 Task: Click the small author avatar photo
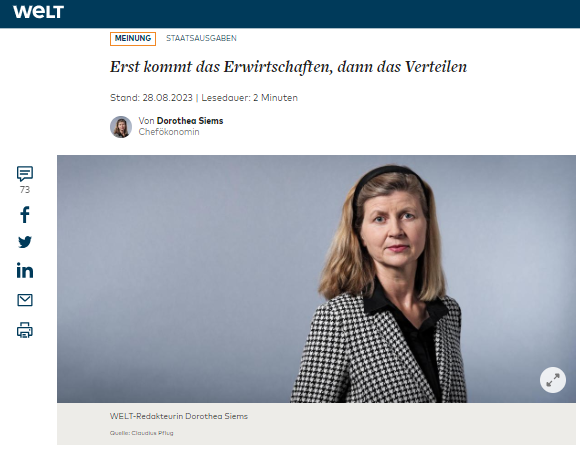(x=121, y=127)
